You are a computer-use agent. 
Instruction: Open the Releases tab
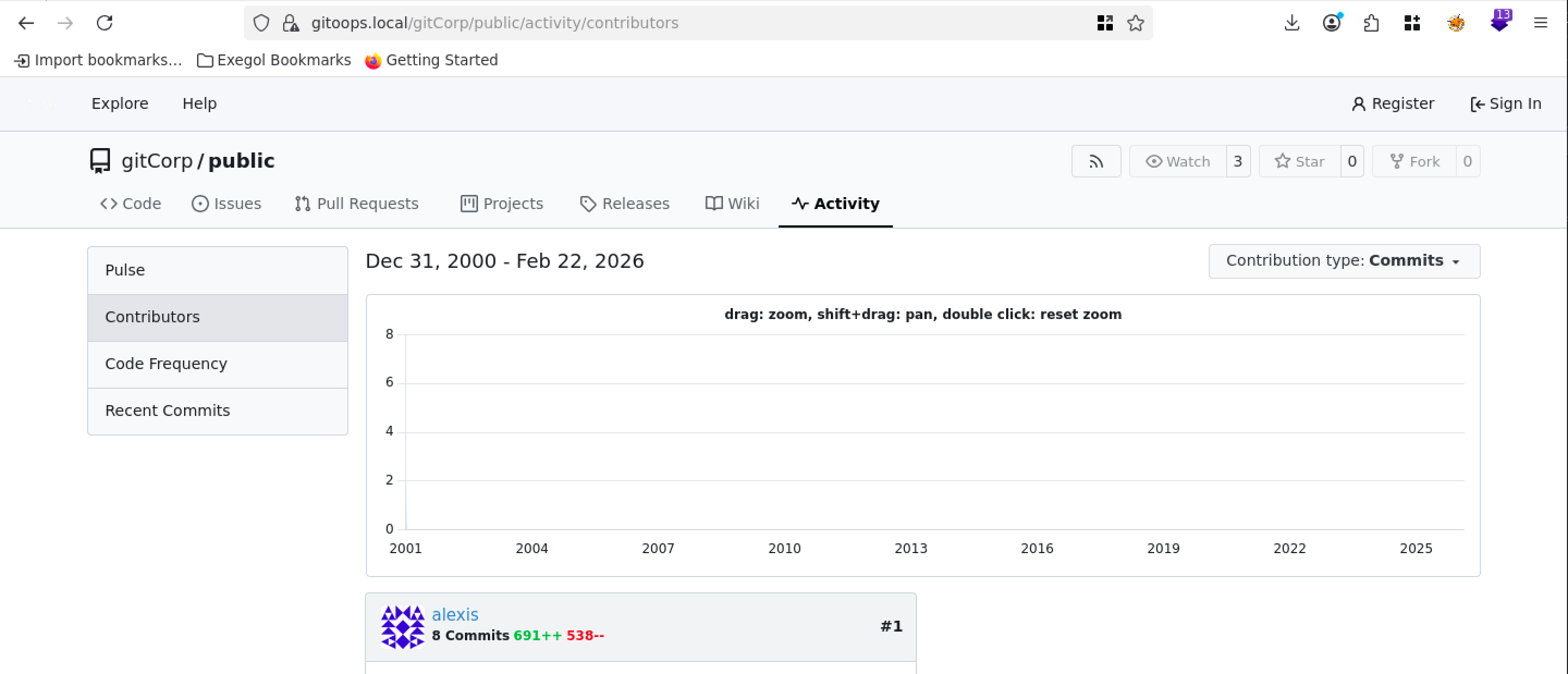(624, 204)
